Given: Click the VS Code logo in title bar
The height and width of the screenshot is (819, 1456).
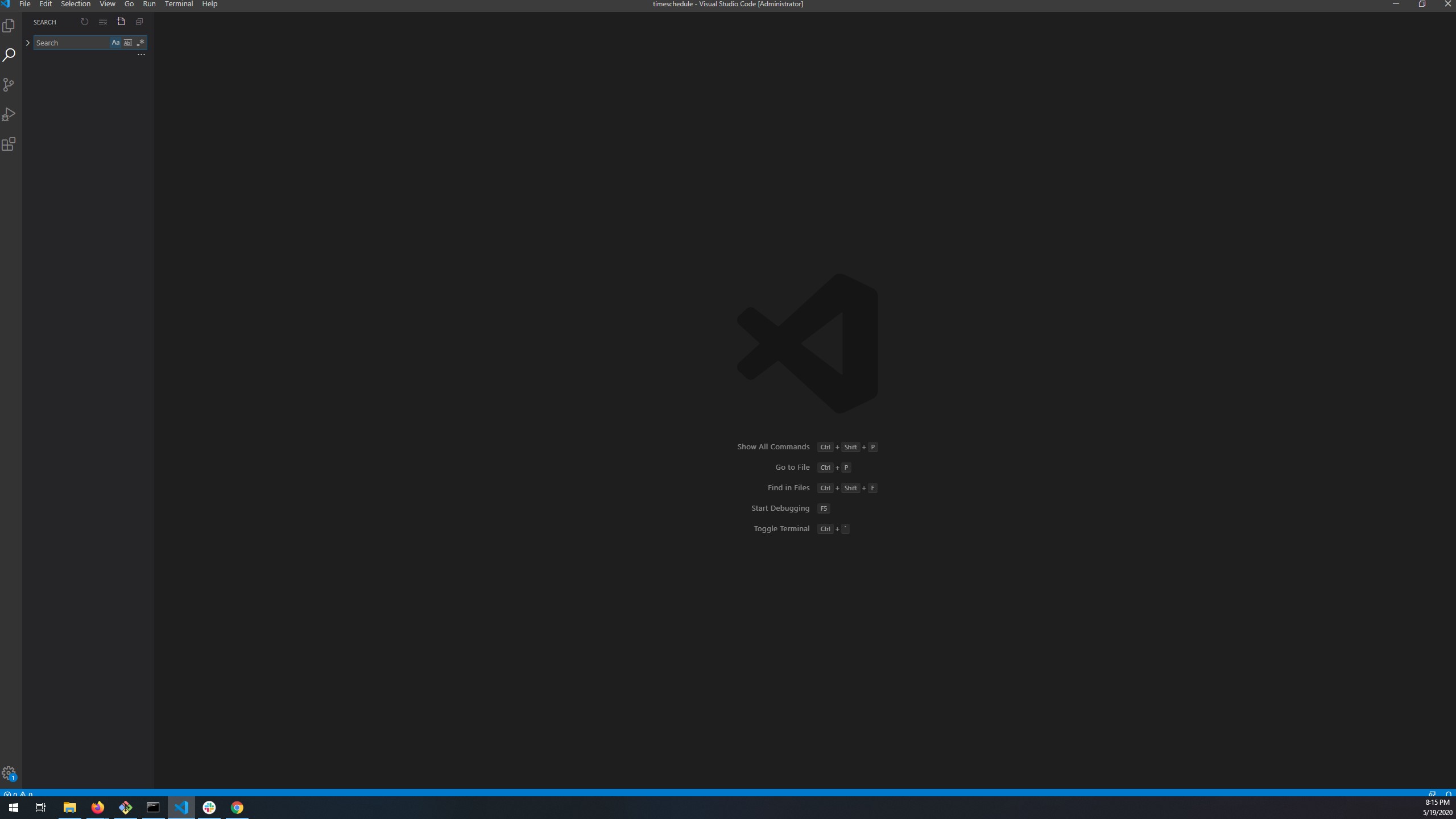Looking at the screenshot, I should [x=6, y=4].
